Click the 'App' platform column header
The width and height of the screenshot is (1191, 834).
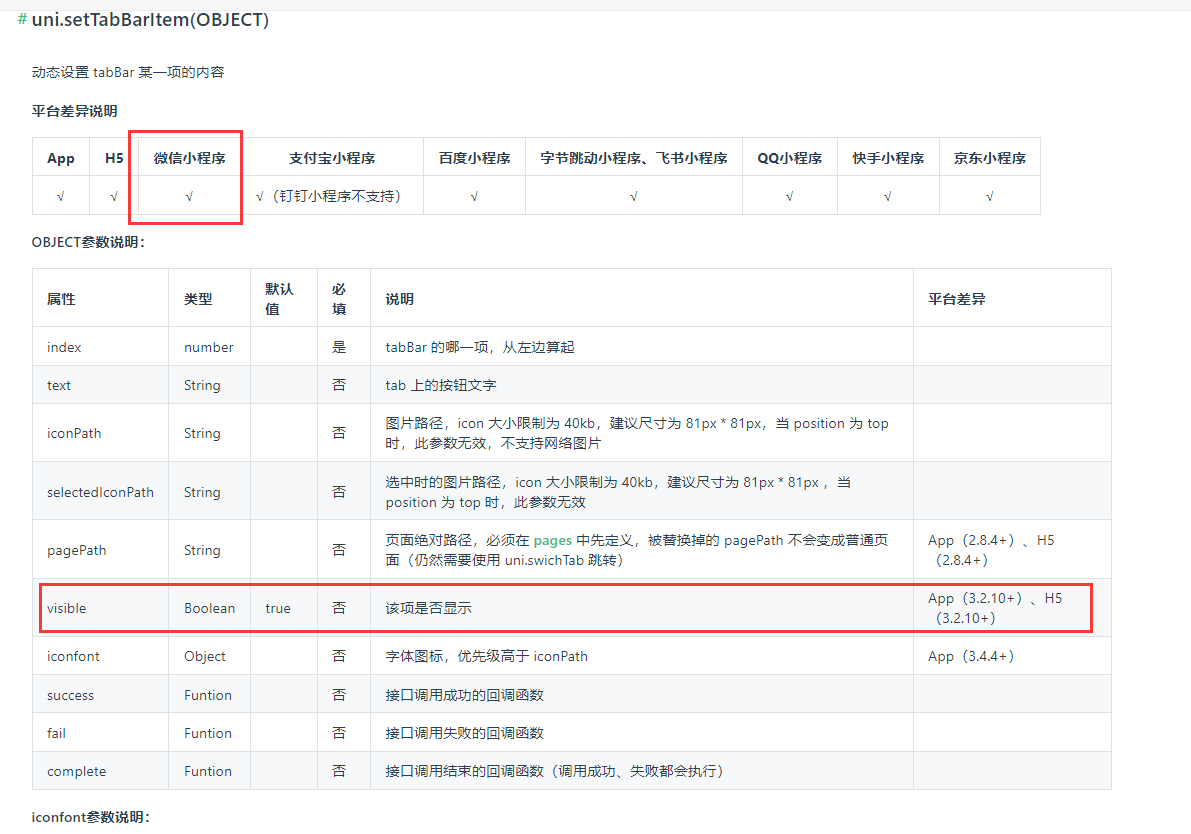tap(61, 158)
